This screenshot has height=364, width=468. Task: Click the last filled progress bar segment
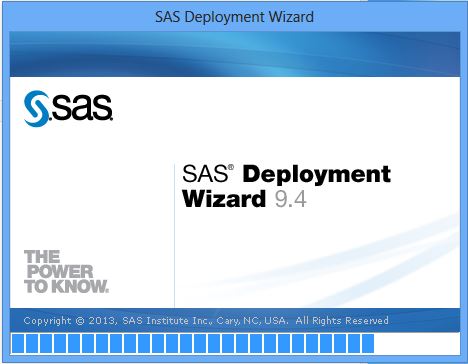368,344
